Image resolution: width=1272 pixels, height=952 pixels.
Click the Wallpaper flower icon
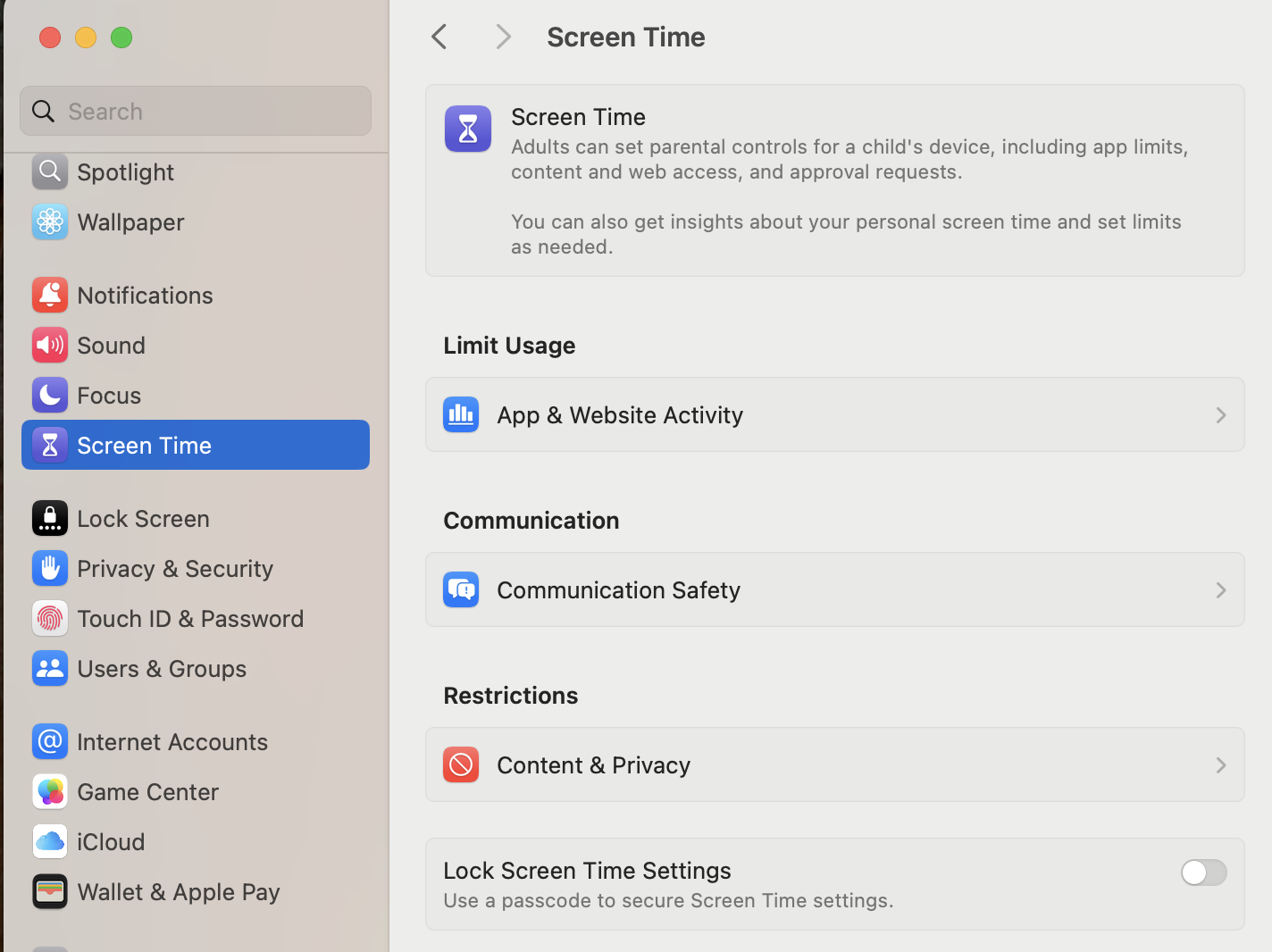coord(50,221)
